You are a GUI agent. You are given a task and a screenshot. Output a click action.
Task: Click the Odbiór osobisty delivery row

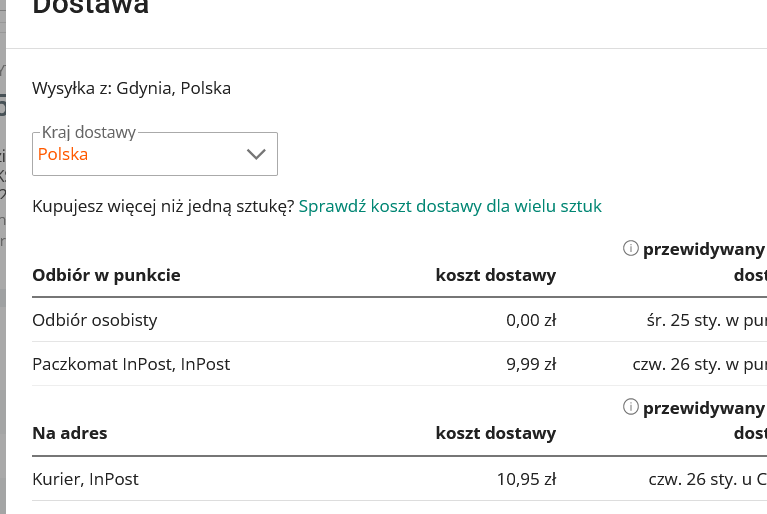95,320
